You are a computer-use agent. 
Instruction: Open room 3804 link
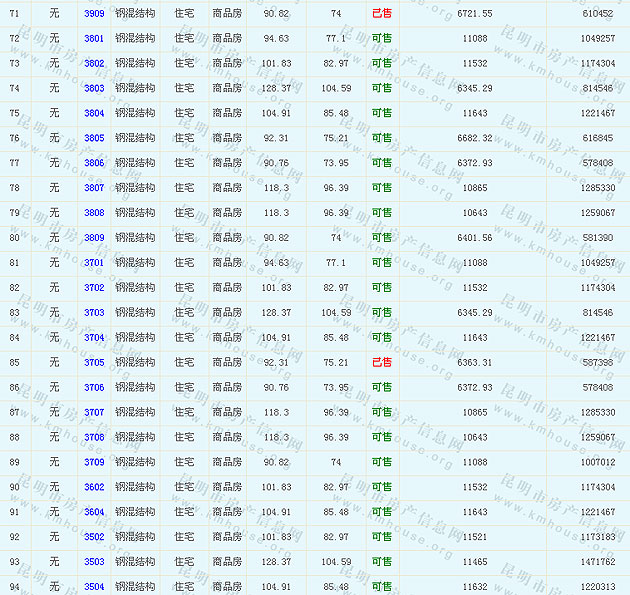coord(94,113)
